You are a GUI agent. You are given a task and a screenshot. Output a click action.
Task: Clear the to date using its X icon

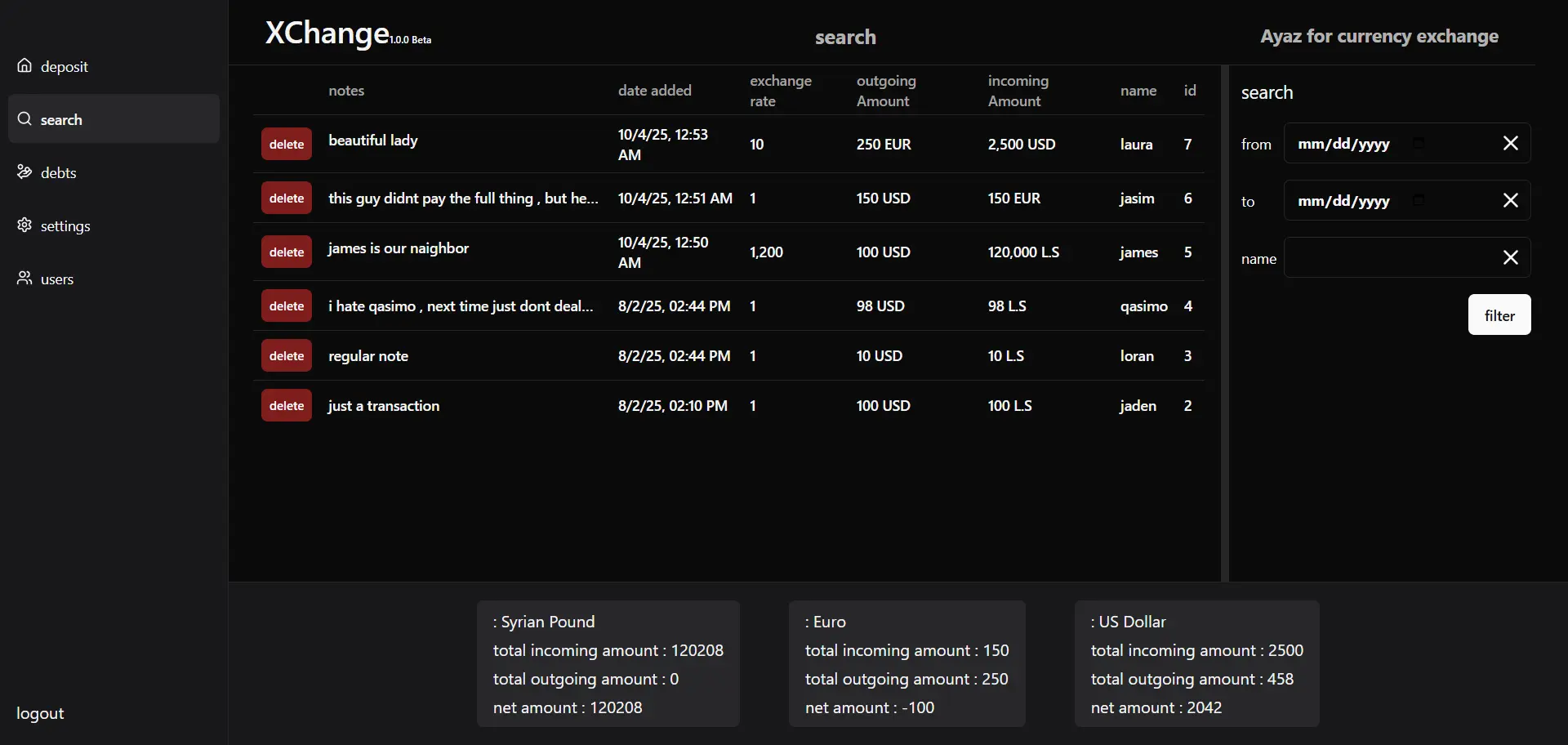coord(1510,200)
